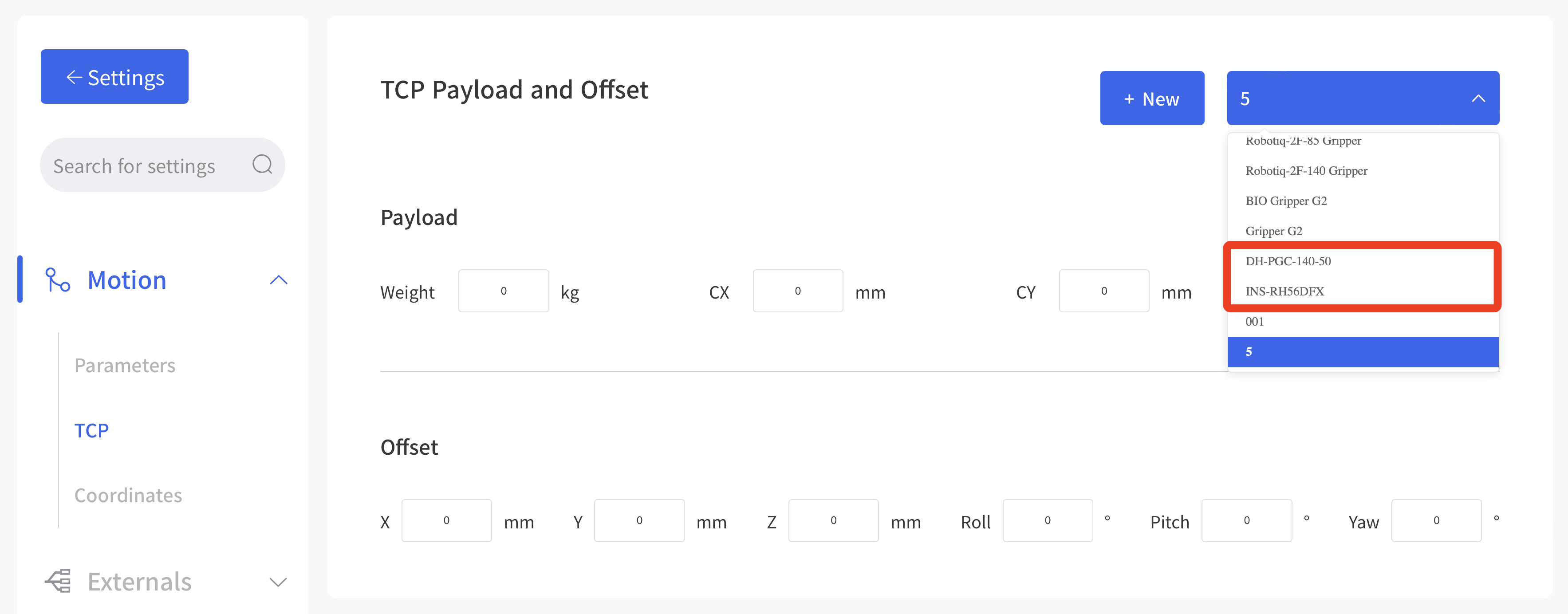The image size is (1568, 614).
Task: Expand the Externals section chevron
Action: [278, 583]
